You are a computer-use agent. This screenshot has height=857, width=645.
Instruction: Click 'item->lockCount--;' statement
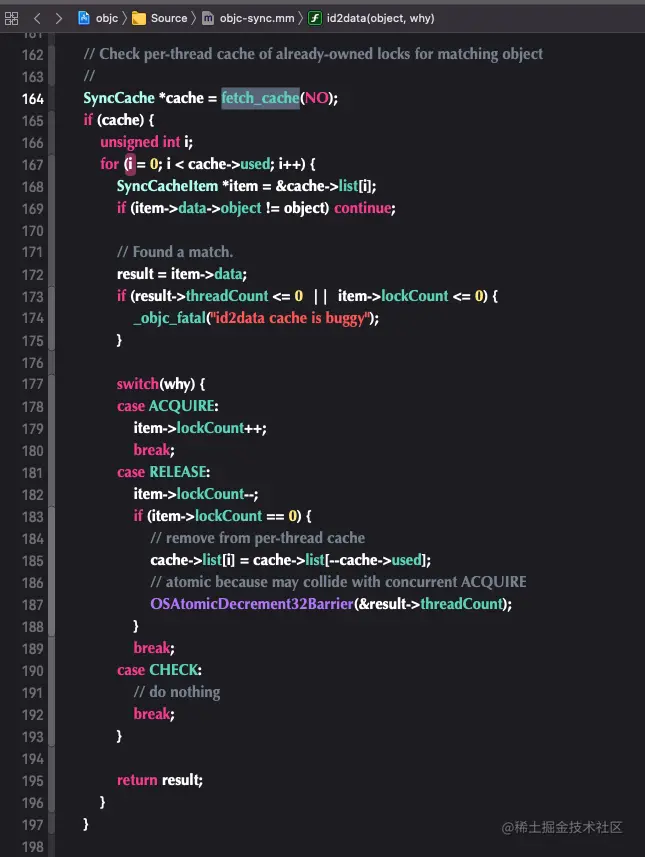tap(196, 494)
